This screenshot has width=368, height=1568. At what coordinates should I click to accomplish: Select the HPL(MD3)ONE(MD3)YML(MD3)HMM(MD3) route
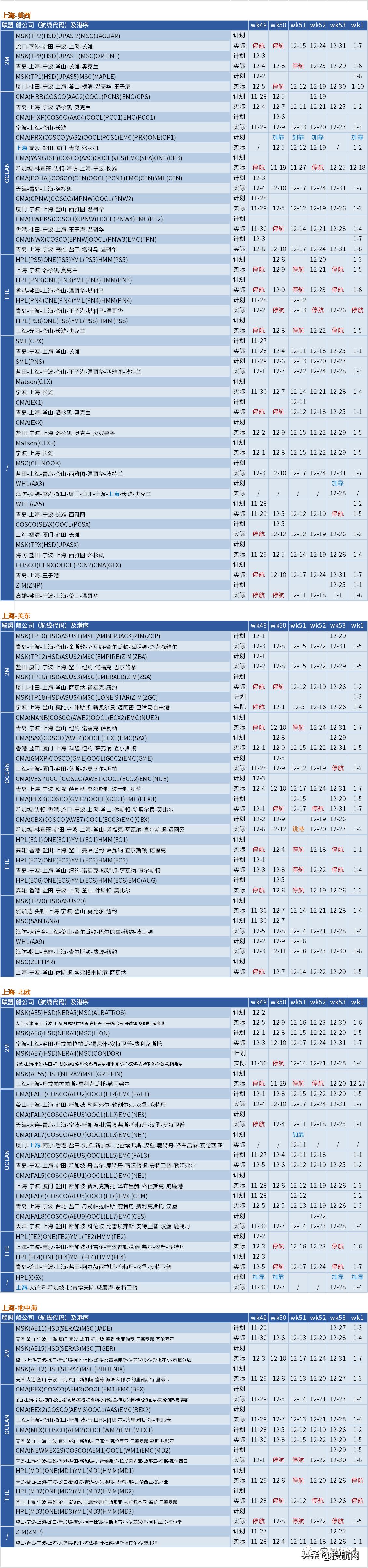click(x=74, y=1511)
